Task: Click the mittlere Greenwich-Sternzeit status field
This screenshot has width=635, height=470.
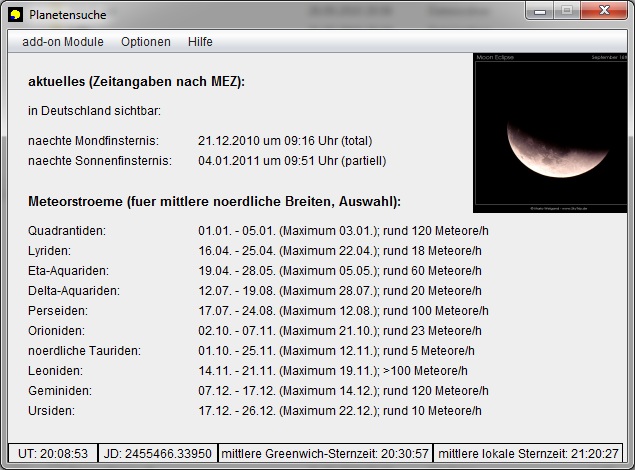Action: 325,453
